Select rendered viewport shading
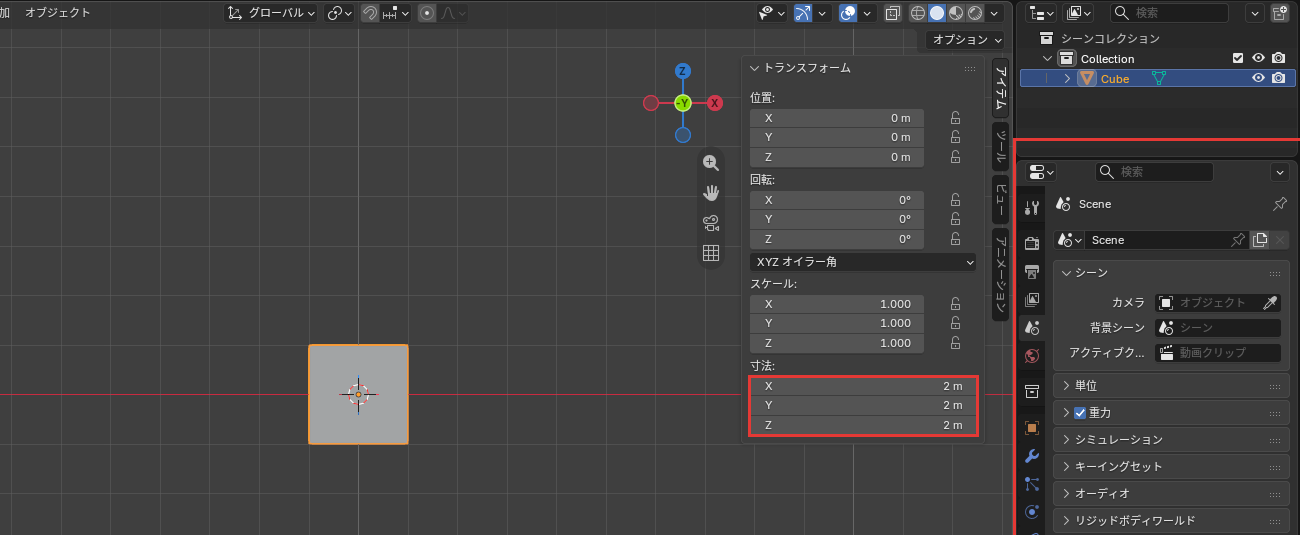 pos(975,13)
